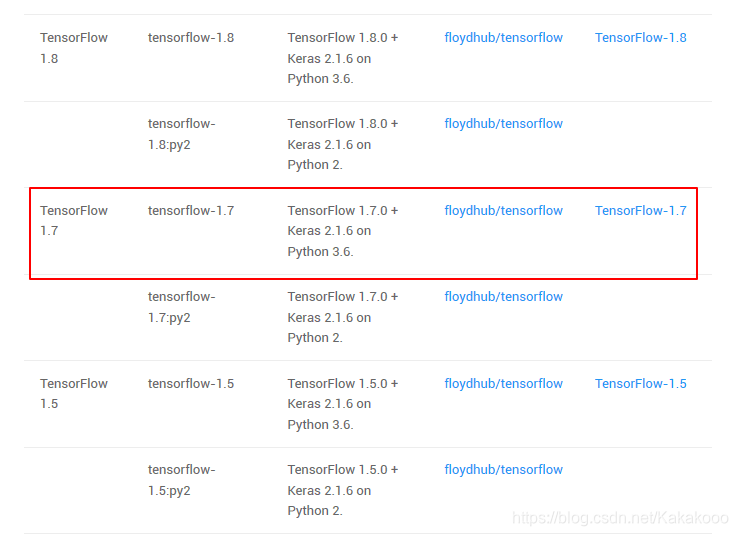This screenshot has height=536, width=738.
Task: Open floydhub/tensorflow link in tensorflow-1.7:py2 row
Action: [503, 297]
